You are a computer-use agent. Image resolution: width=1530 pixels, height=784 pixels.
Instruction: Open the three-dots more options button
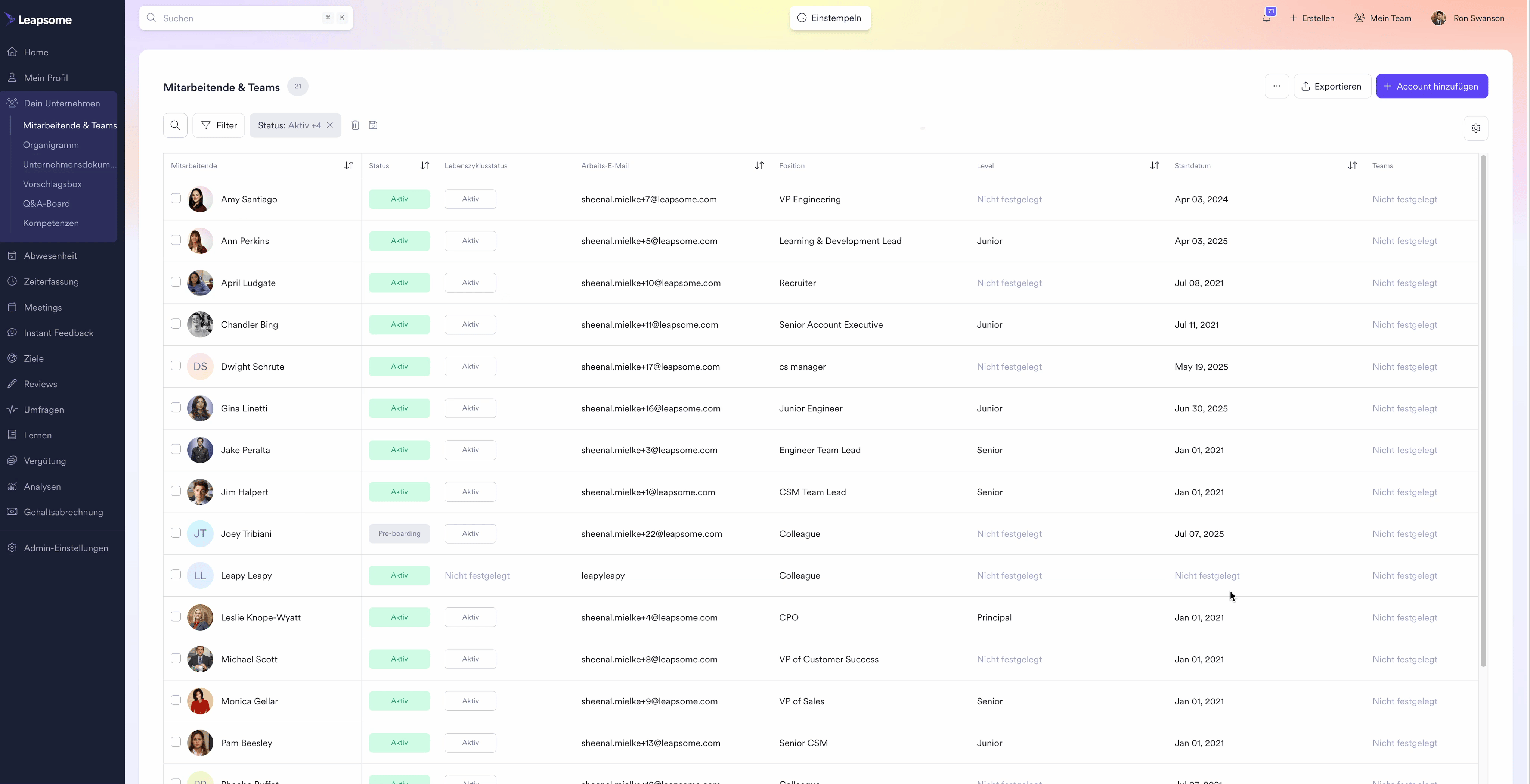(x=1276, y=86)
